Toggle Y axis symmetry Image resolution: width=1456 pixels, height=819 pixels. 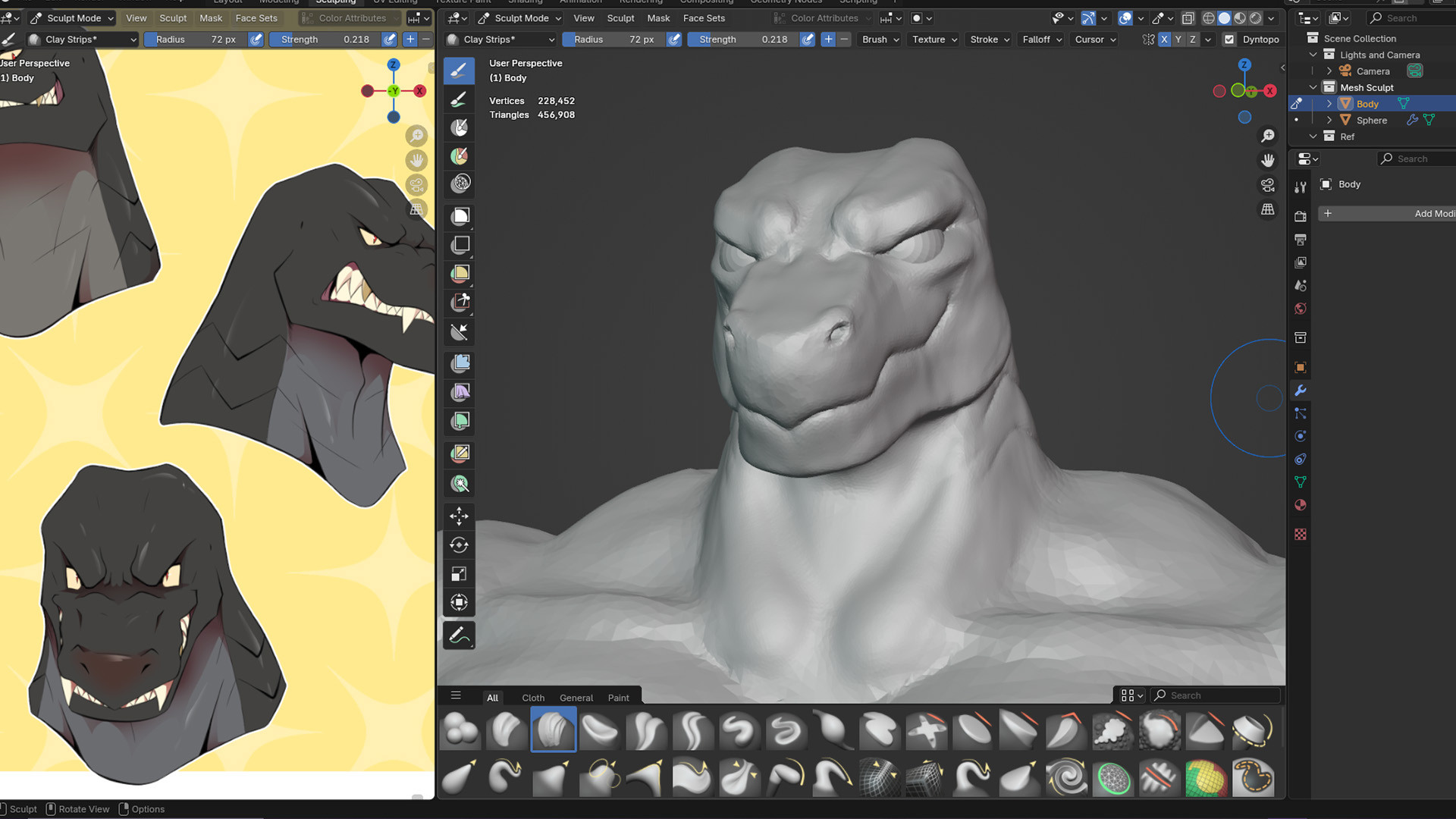[x=1178, y=39]
